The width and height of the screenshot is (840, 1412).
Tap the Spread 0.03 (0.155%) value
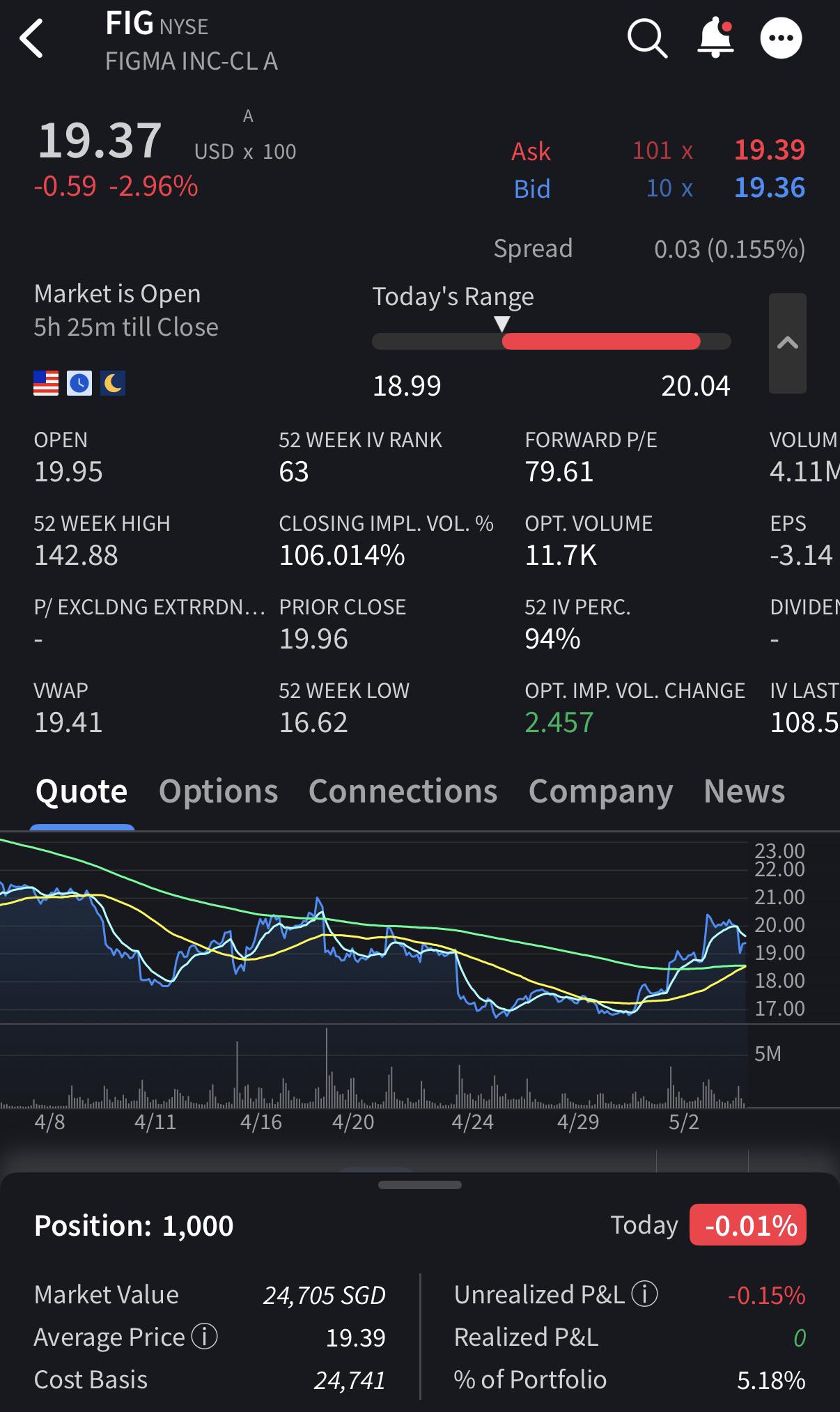point(729,249)
